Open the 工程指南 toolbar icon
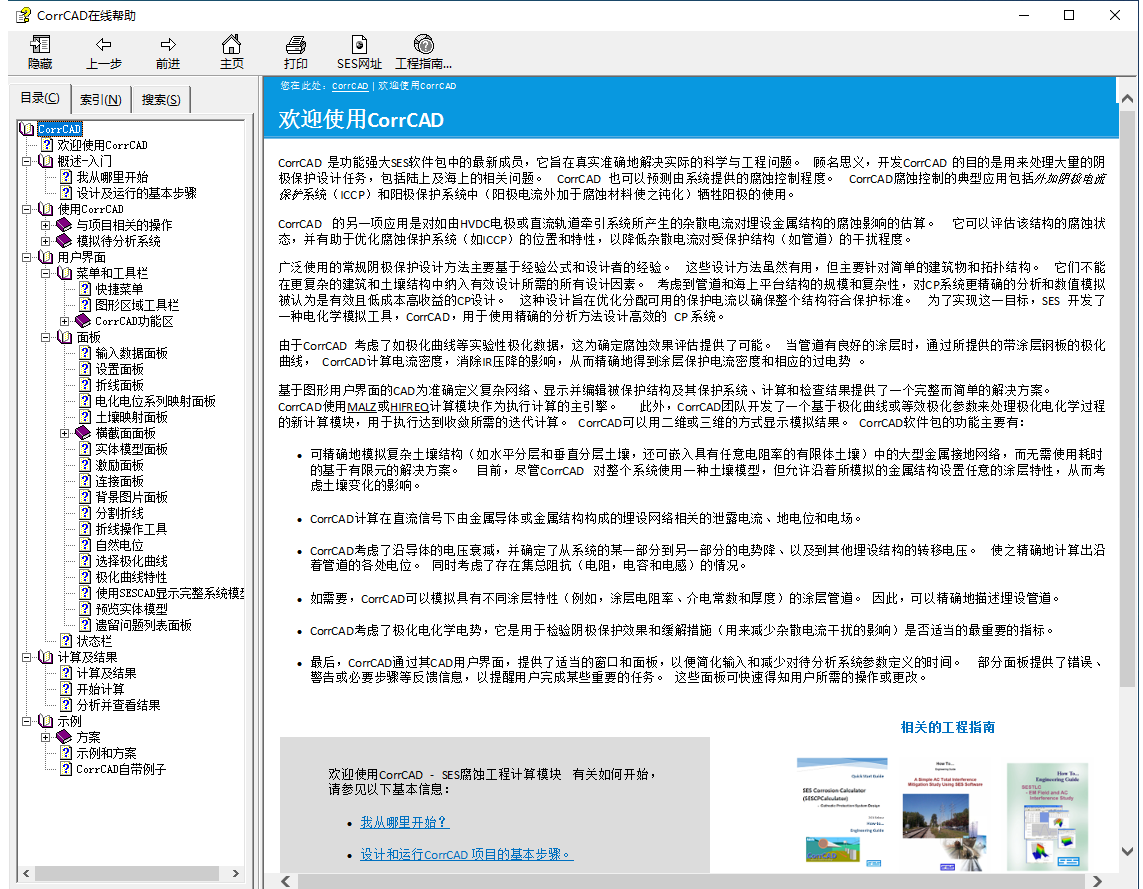This screenshot has width=1143, height=889. point(424,44)
